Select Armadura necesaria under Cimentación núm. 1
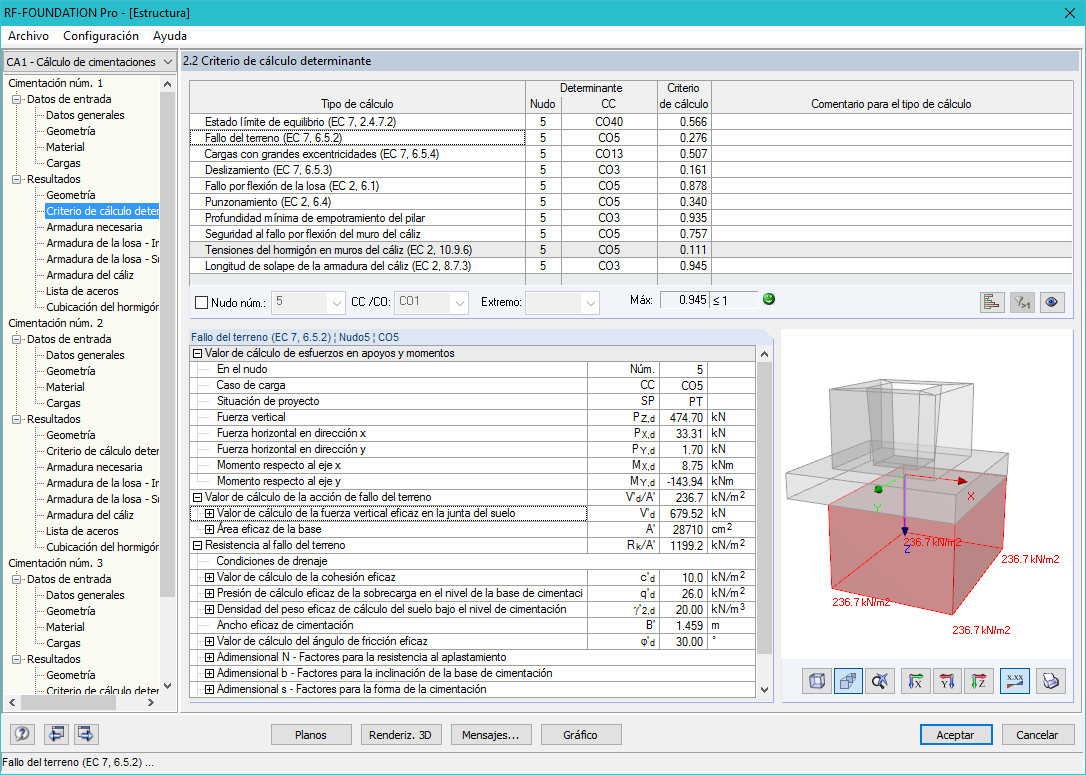The image size is (1086, 775). [94, 227]
